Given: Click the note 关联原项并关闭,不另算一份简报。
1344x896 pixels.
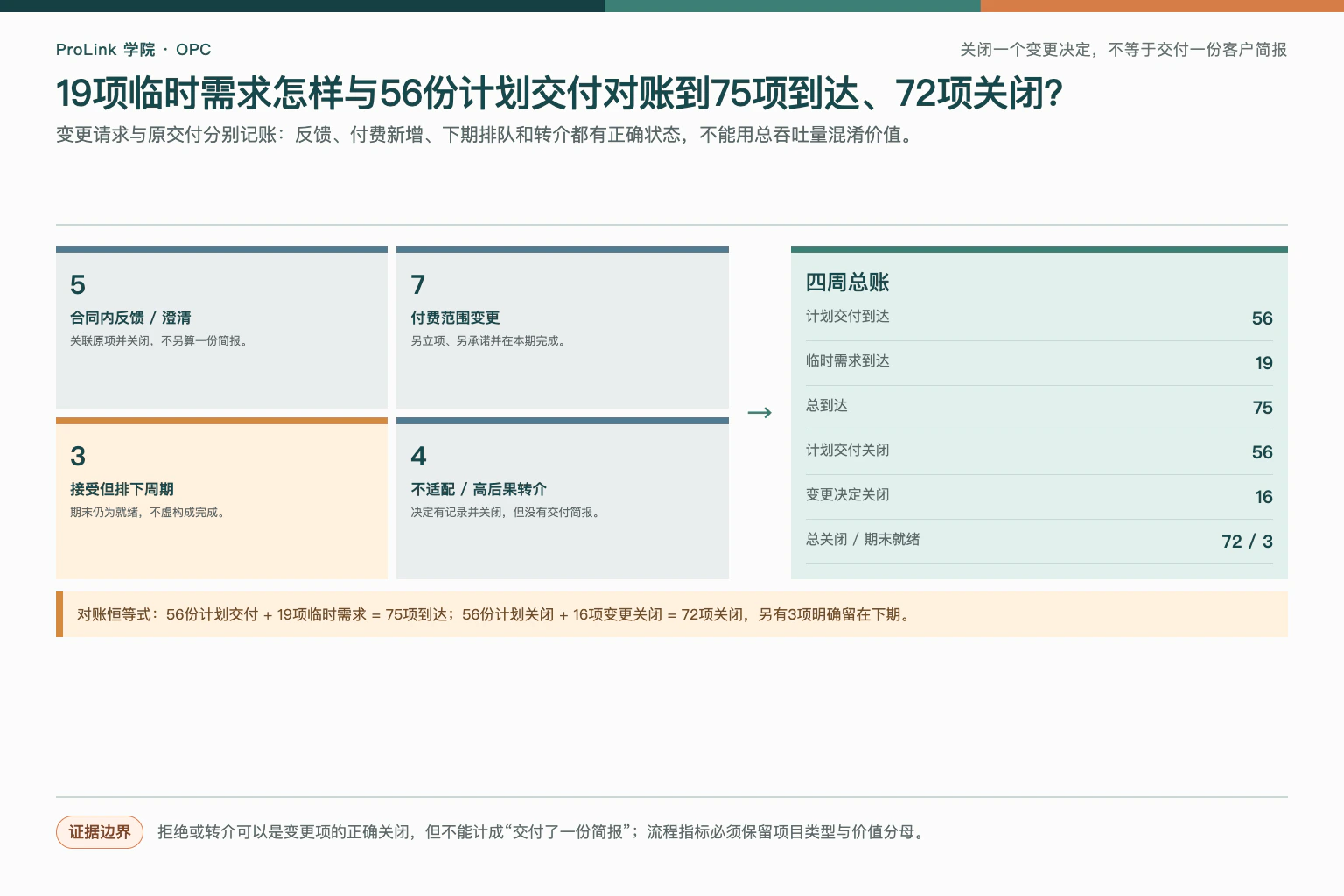Looking at the screenshot, I should point(161,341).
